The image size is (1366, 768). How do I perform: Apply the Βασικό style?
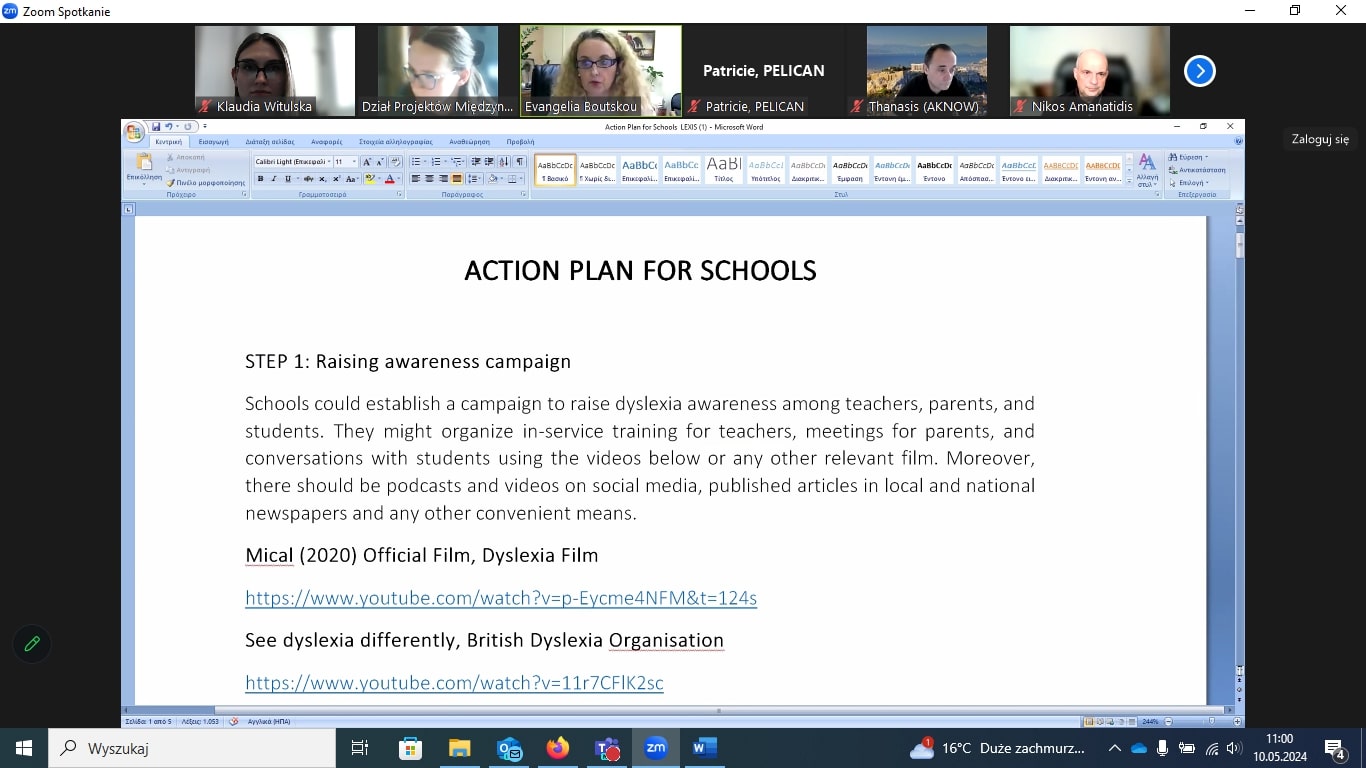click(555, 169)
